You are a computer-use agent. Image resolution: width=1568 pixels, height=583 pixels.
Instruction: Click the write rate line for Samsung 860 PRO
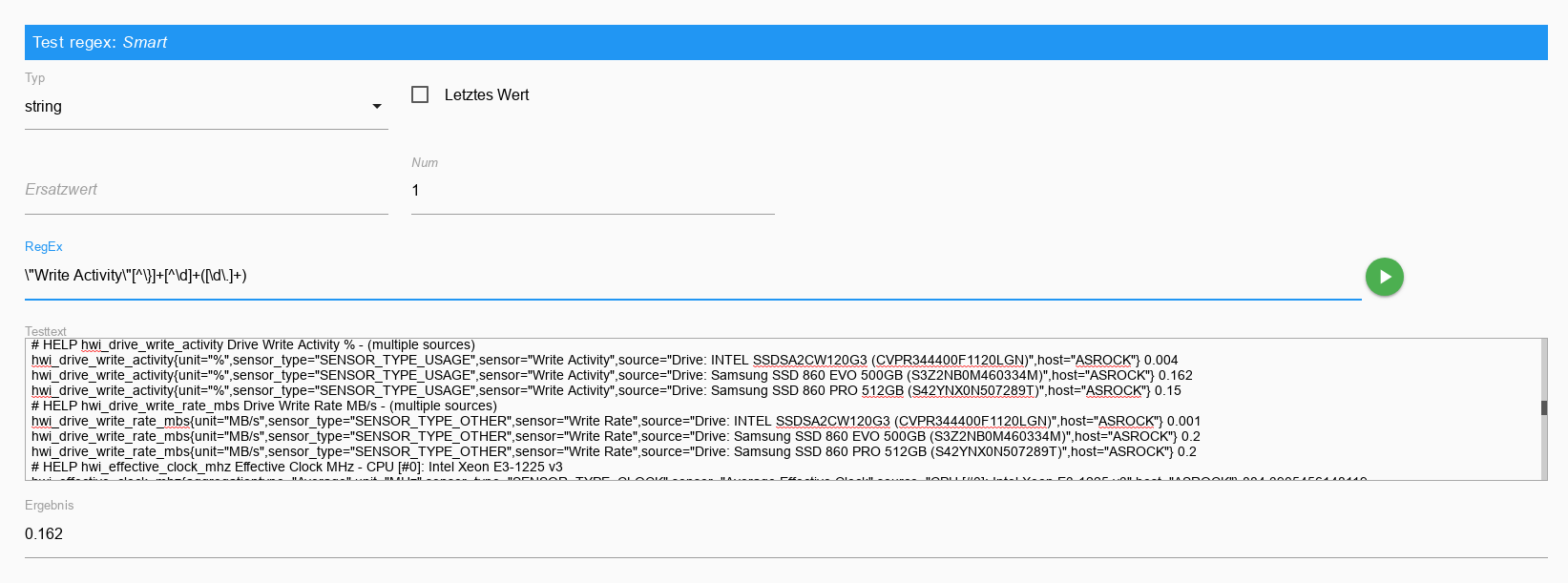[614, 451]
